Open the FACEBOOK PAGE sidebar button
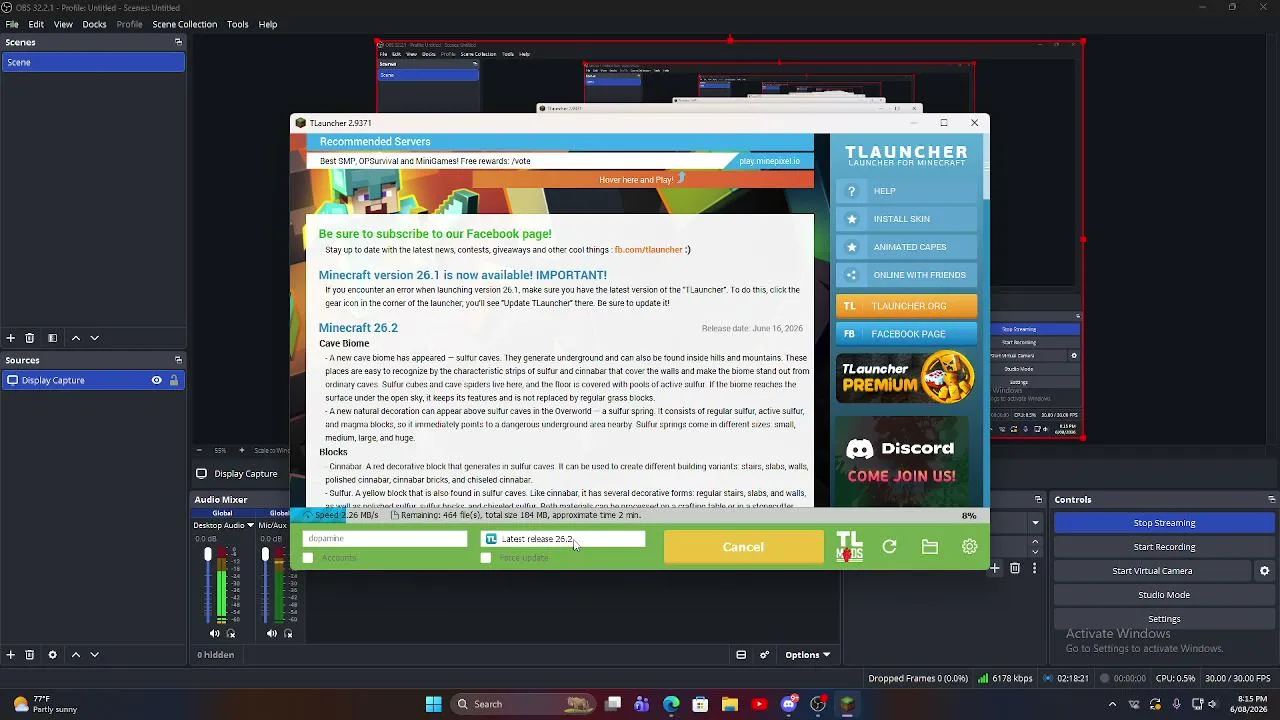 coord(906,334)
